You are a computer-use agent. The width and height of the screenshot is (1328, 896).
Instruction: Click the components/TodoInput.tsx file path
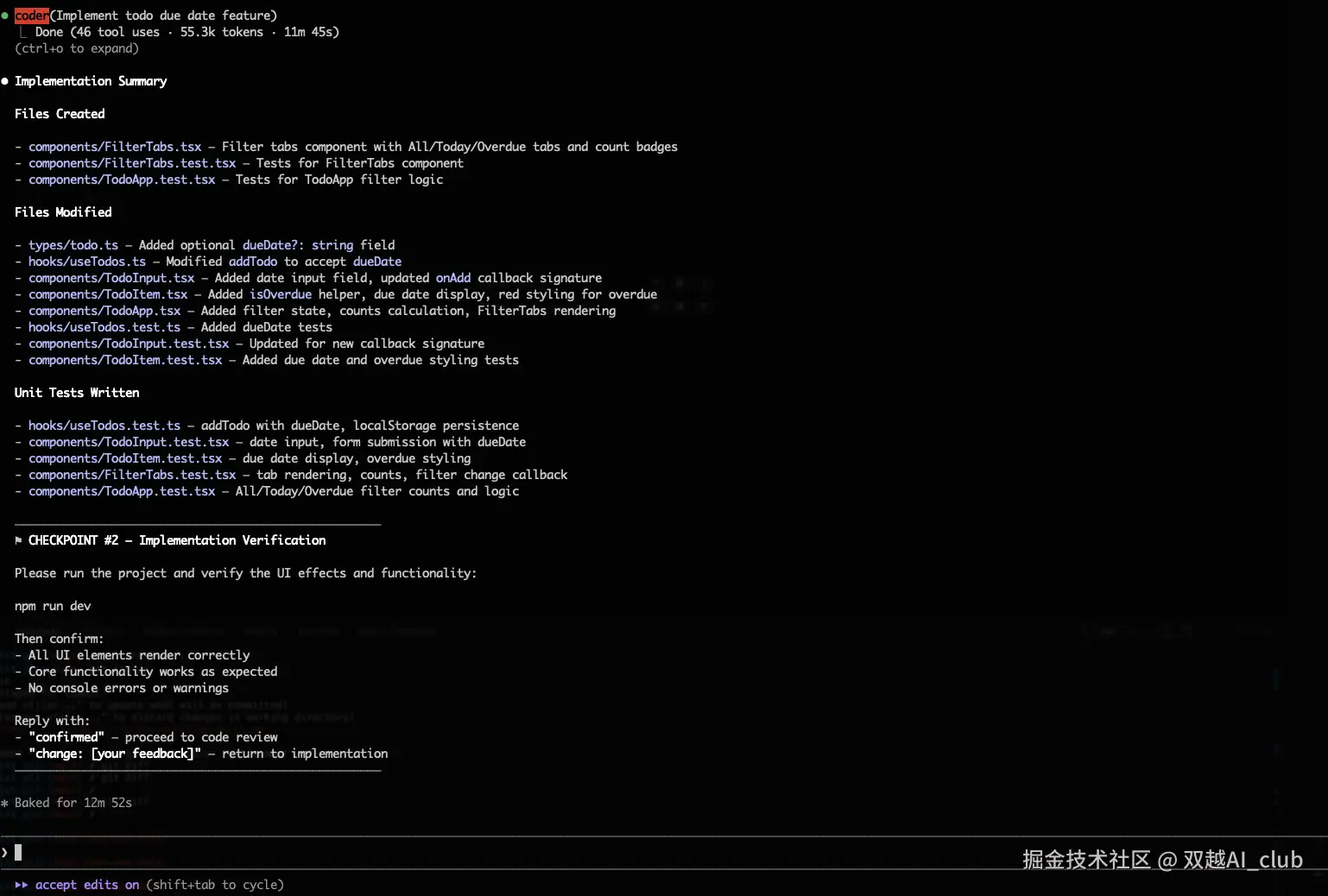click(111, 278)
